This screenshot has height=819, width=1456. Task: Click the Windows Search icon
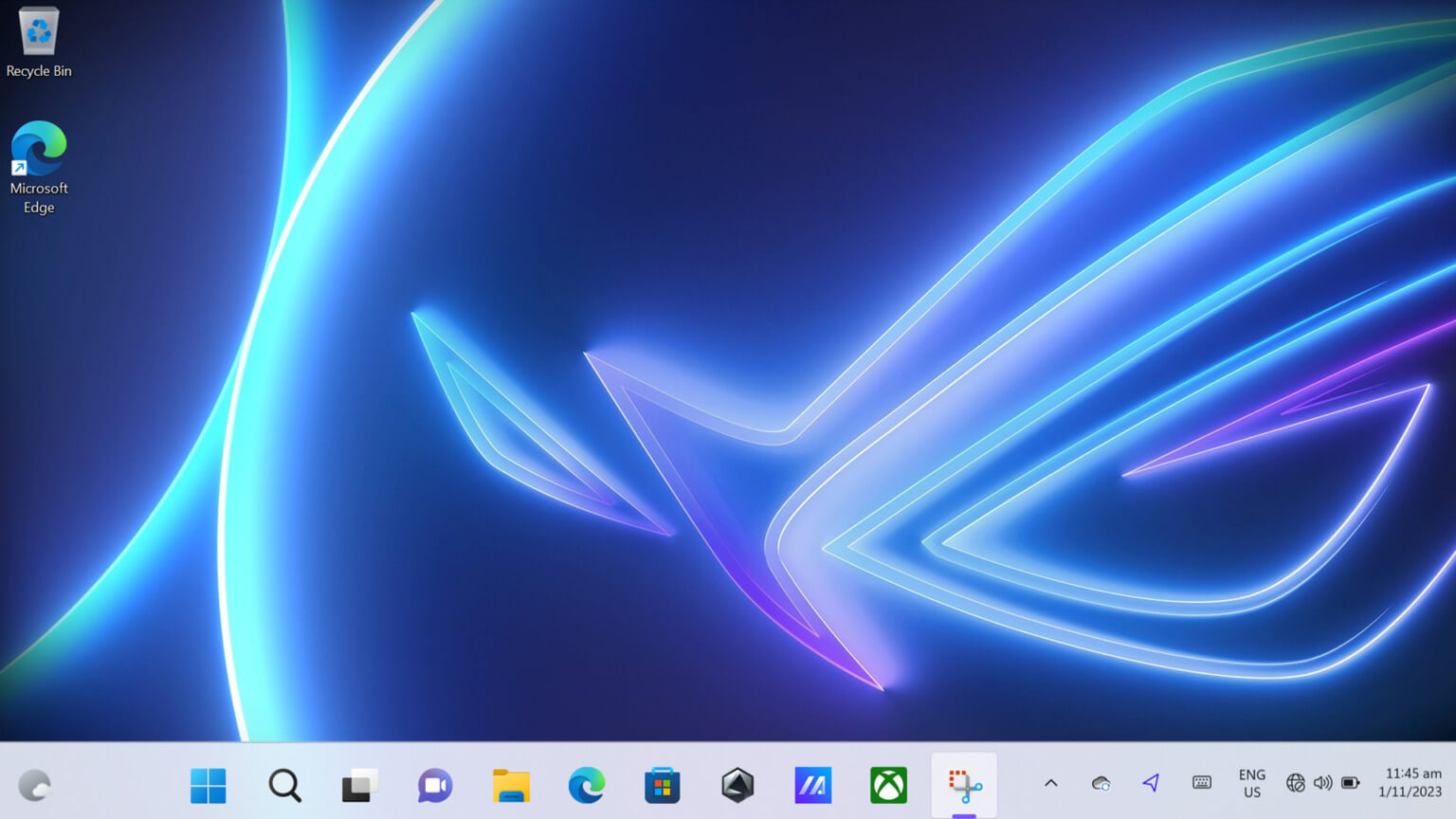[283, 785]
